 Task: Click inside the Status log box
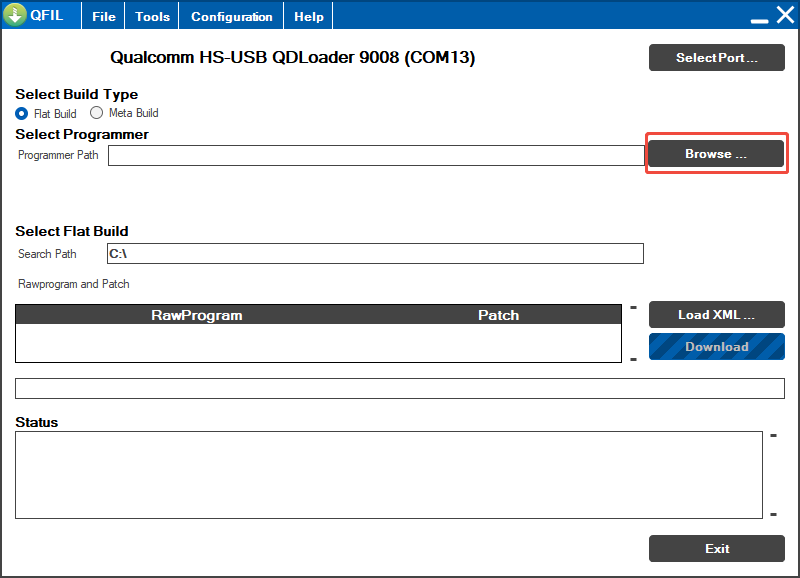point(389,475)
